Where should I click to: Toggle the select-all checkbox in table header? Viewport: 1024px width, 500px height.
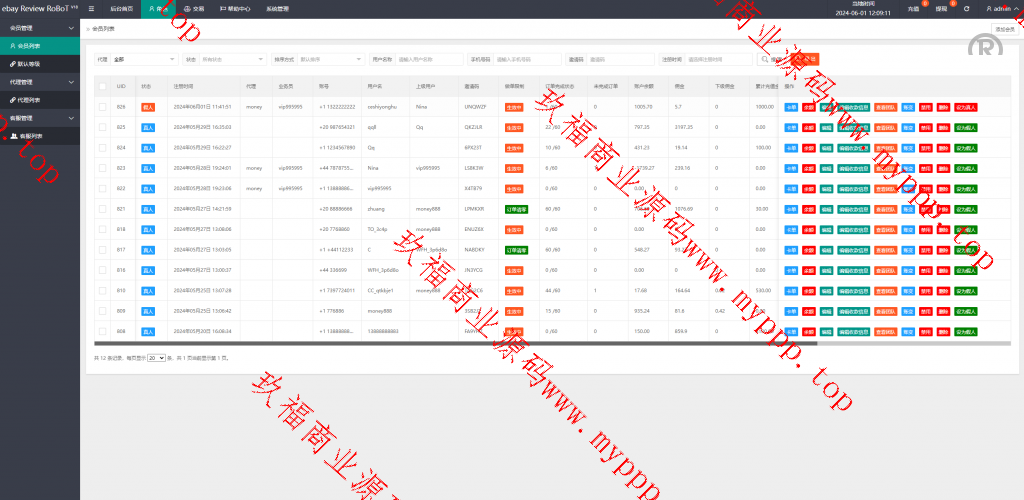(x=101, y=87)
